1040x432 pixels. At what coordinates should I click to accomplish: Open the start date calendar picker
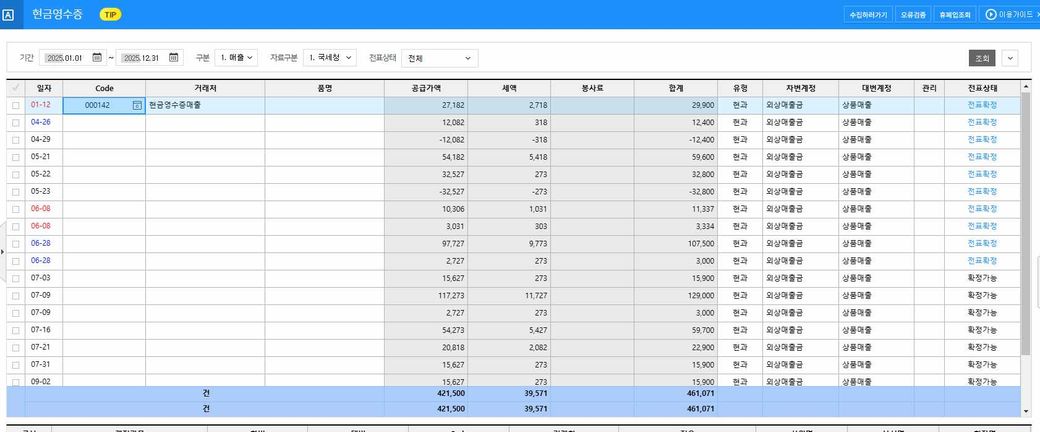pos(99,58)
